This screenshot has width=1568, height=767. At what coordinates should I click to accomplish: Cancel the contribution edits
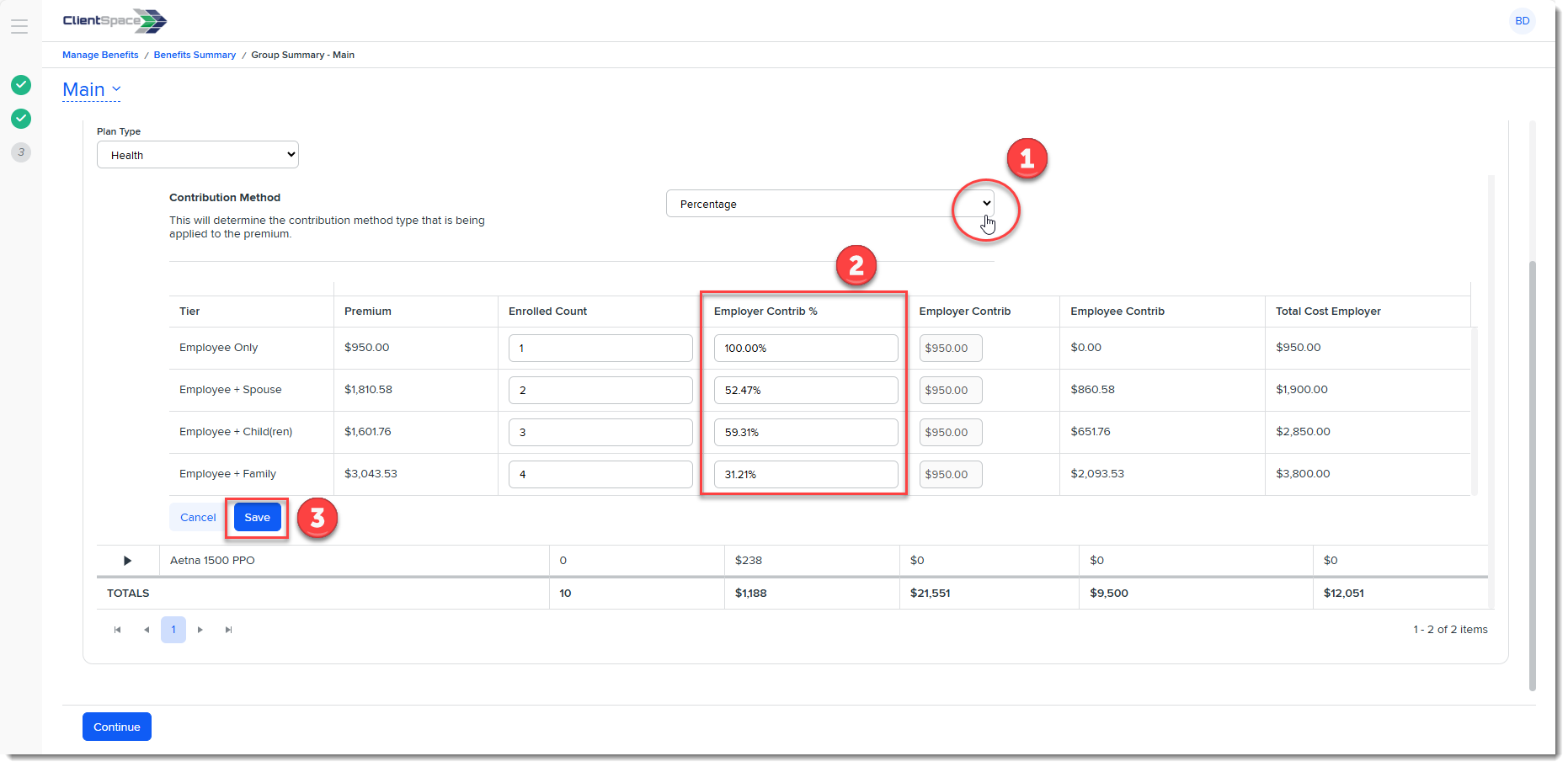pyautogui.click(x=198, y=518)
